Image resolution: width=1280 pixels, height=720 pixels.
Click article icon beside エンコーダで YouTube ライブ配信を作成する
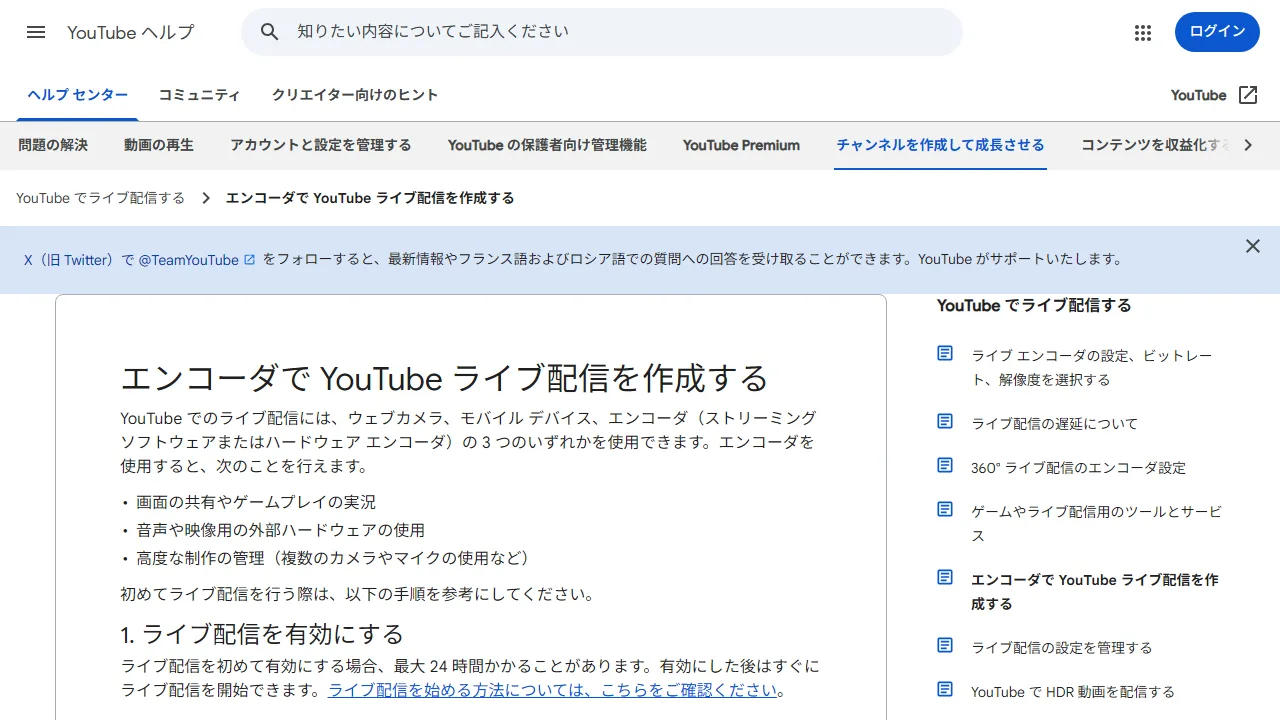(x=945, y=578)
